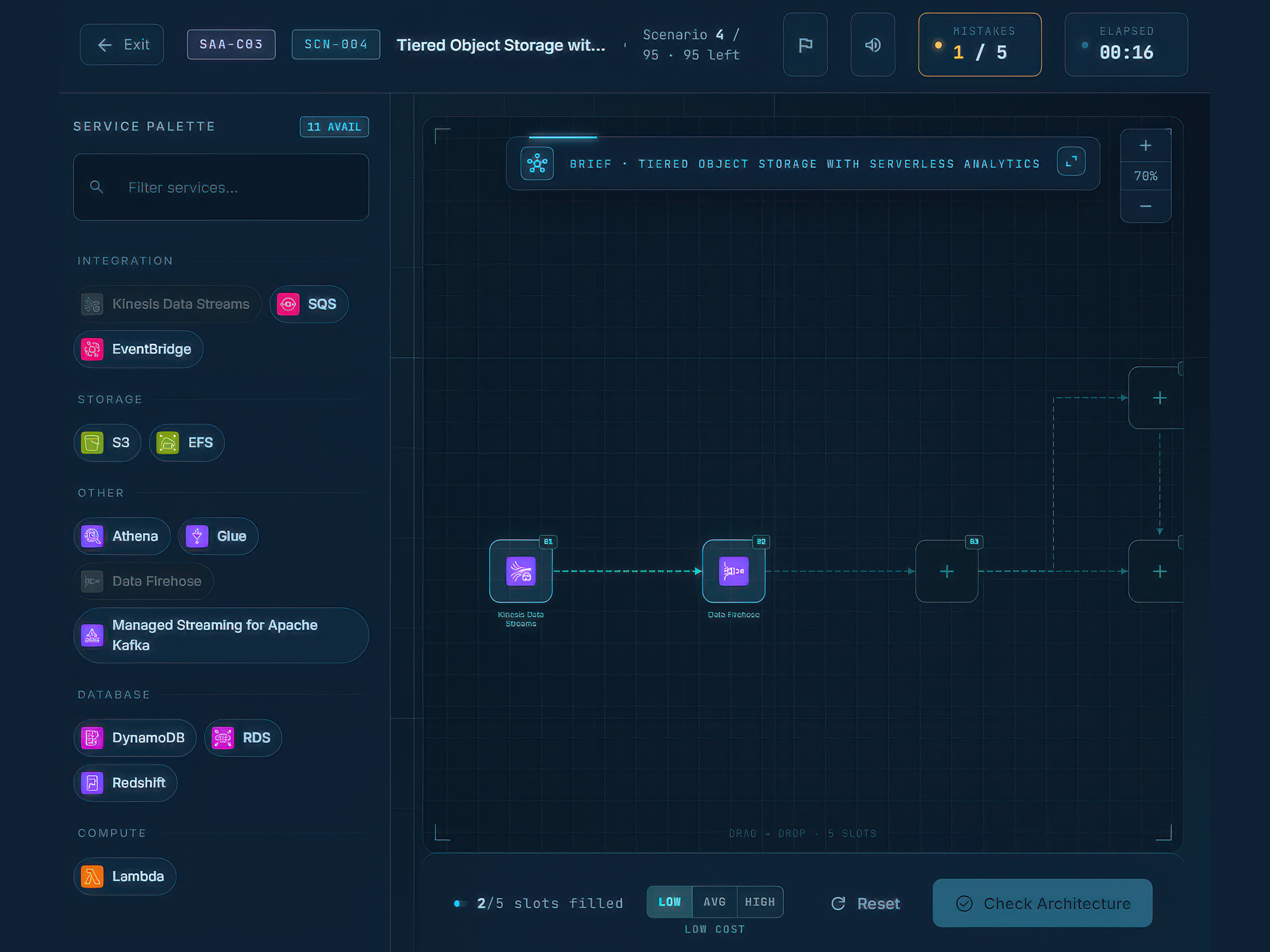Click the search magnifier icon in filter
This screenshot has width=1270, height=952.
pos(96,187)
